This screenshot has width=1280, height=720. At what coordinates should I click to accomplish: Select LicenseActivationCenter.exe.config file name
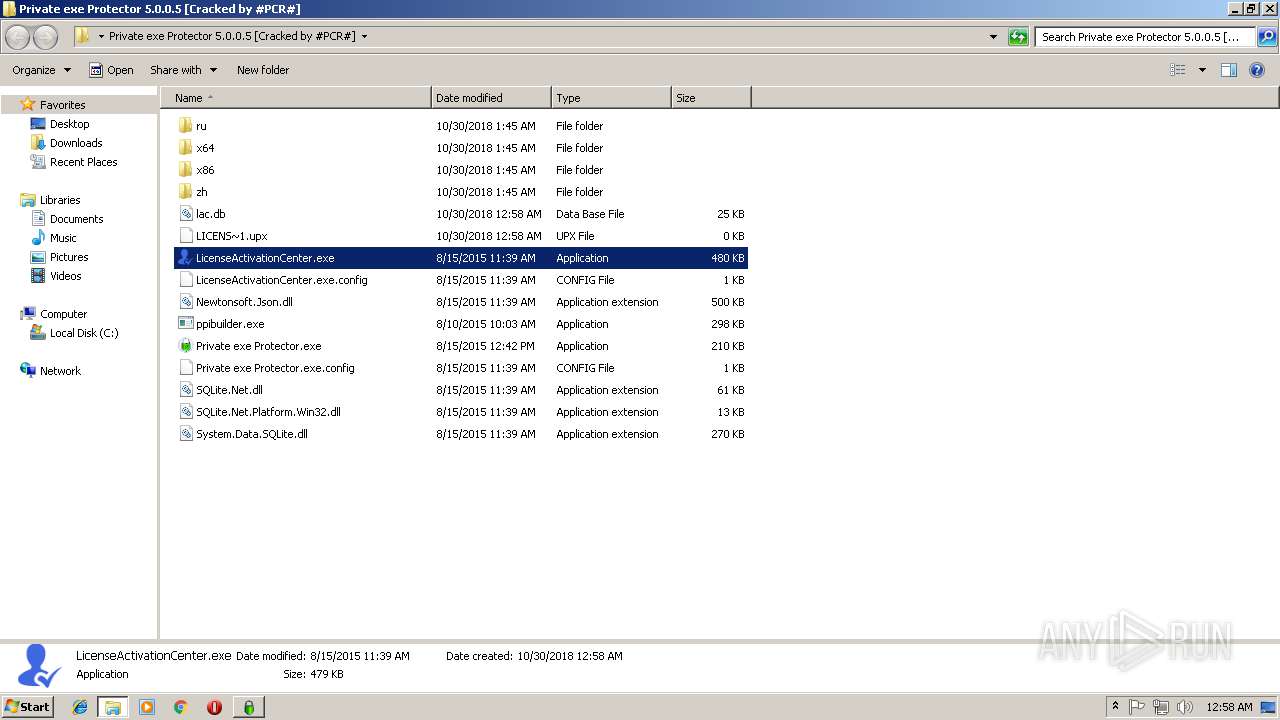click(281, 280)
